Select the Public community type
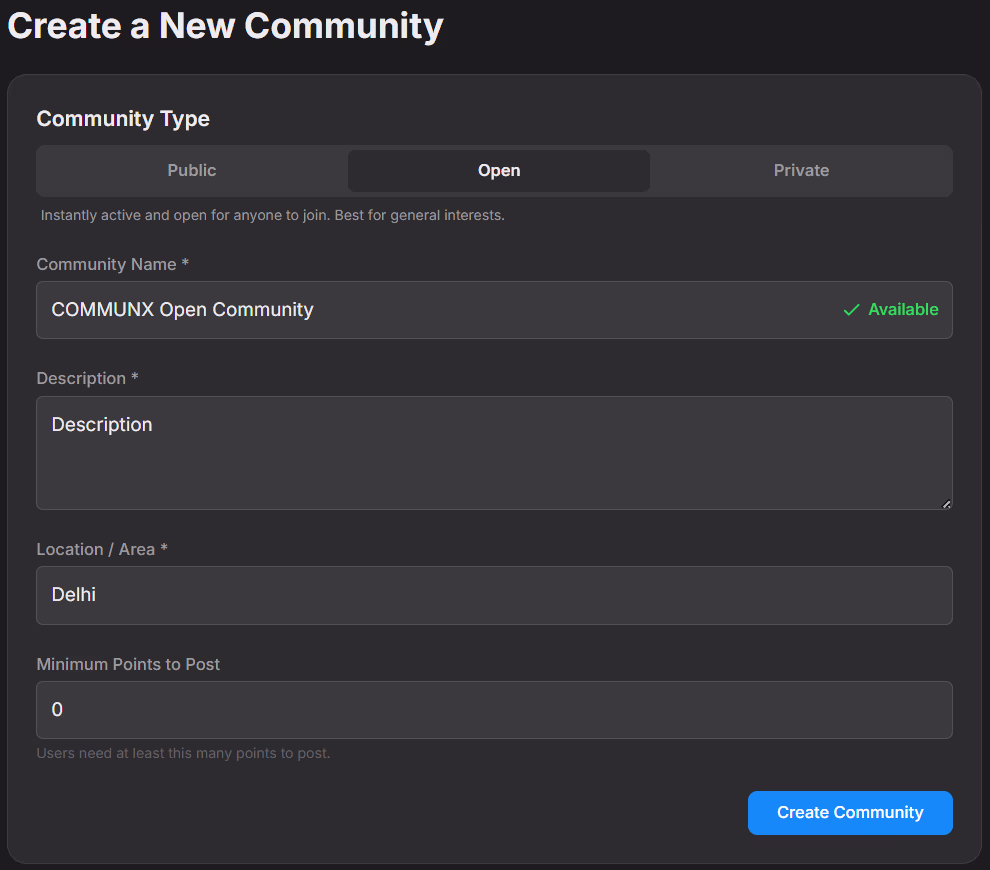Image resolution: width=990 pixels, height=870 pixels. coord(192,170)
